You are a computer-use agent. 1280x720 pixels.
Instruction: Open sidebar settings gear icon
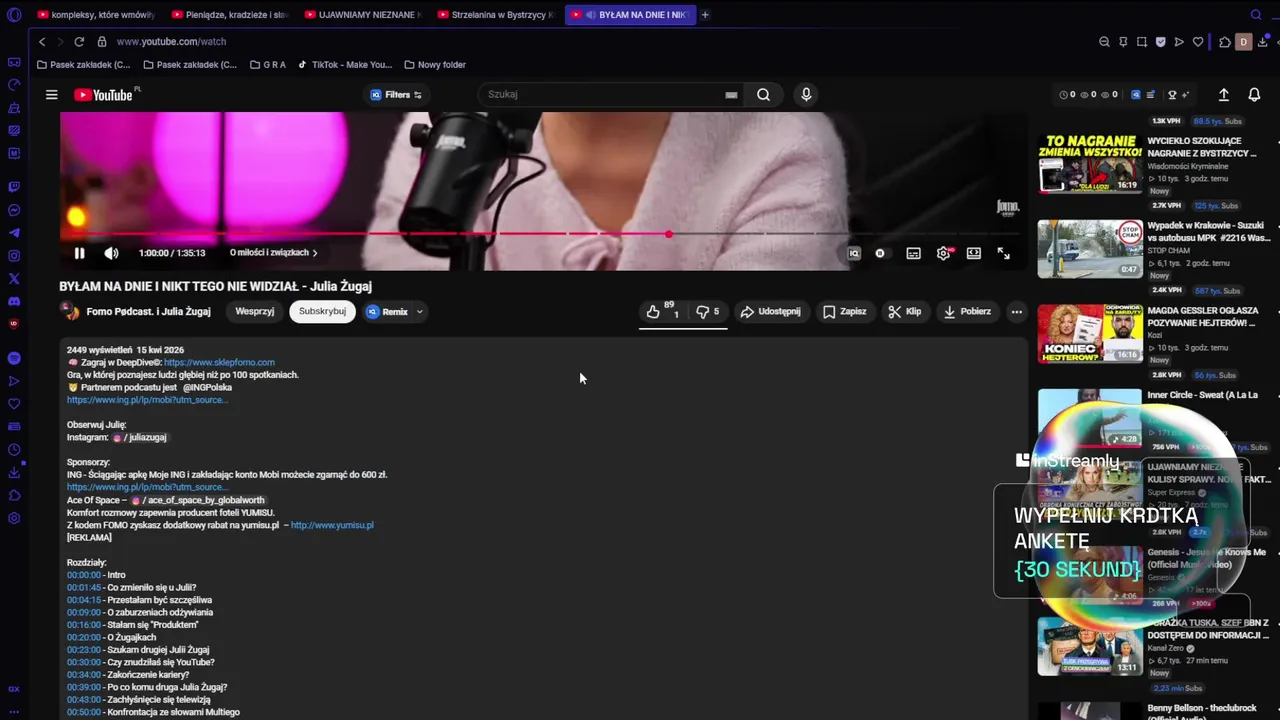pos(14,518)
